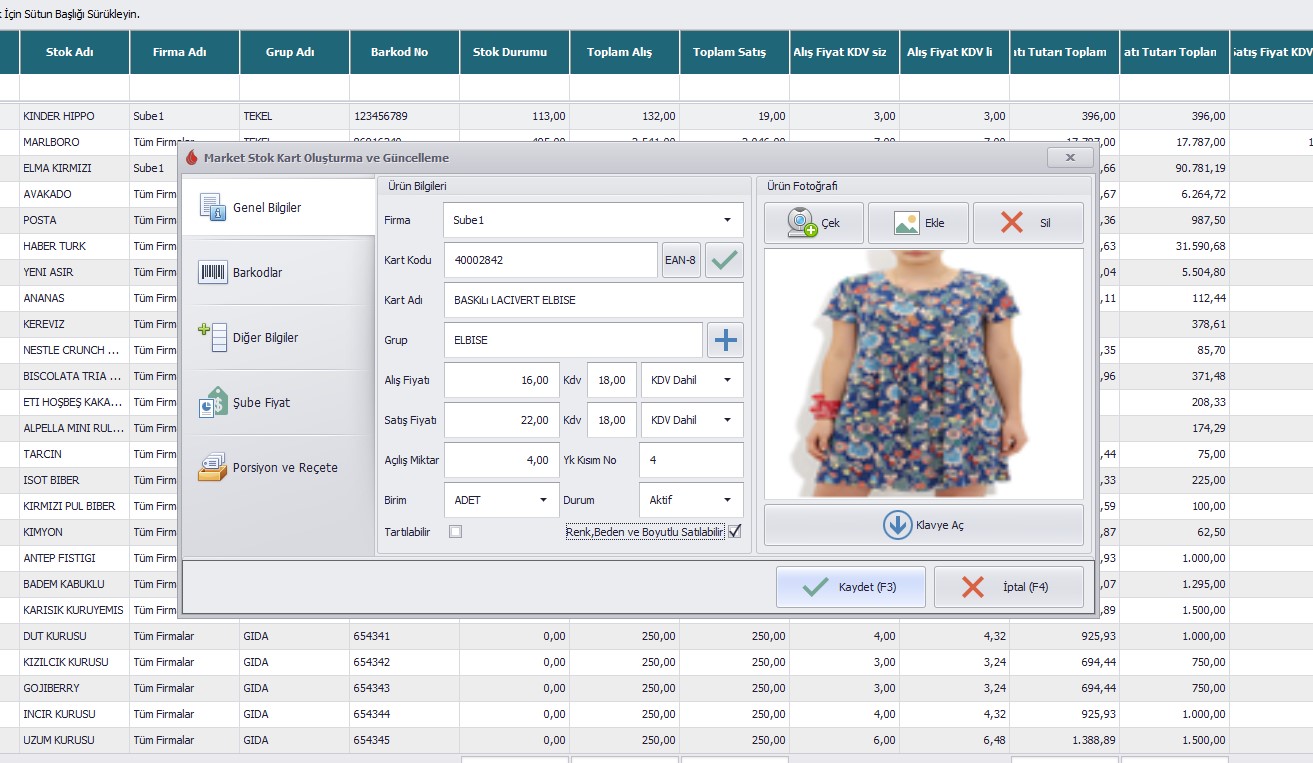
Task: Select the KIZILCIK KURUSU row
Action: pos(656,662)
